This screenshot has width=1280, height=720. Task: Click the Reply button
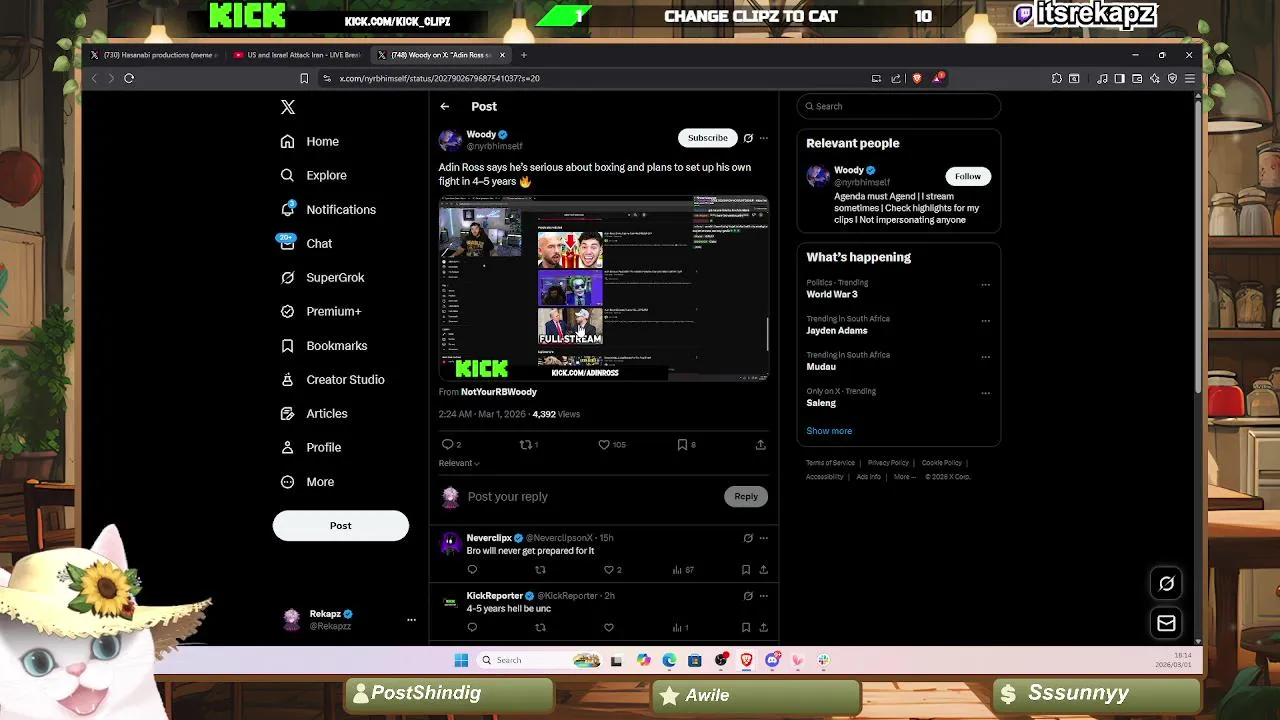pos(746,496)
